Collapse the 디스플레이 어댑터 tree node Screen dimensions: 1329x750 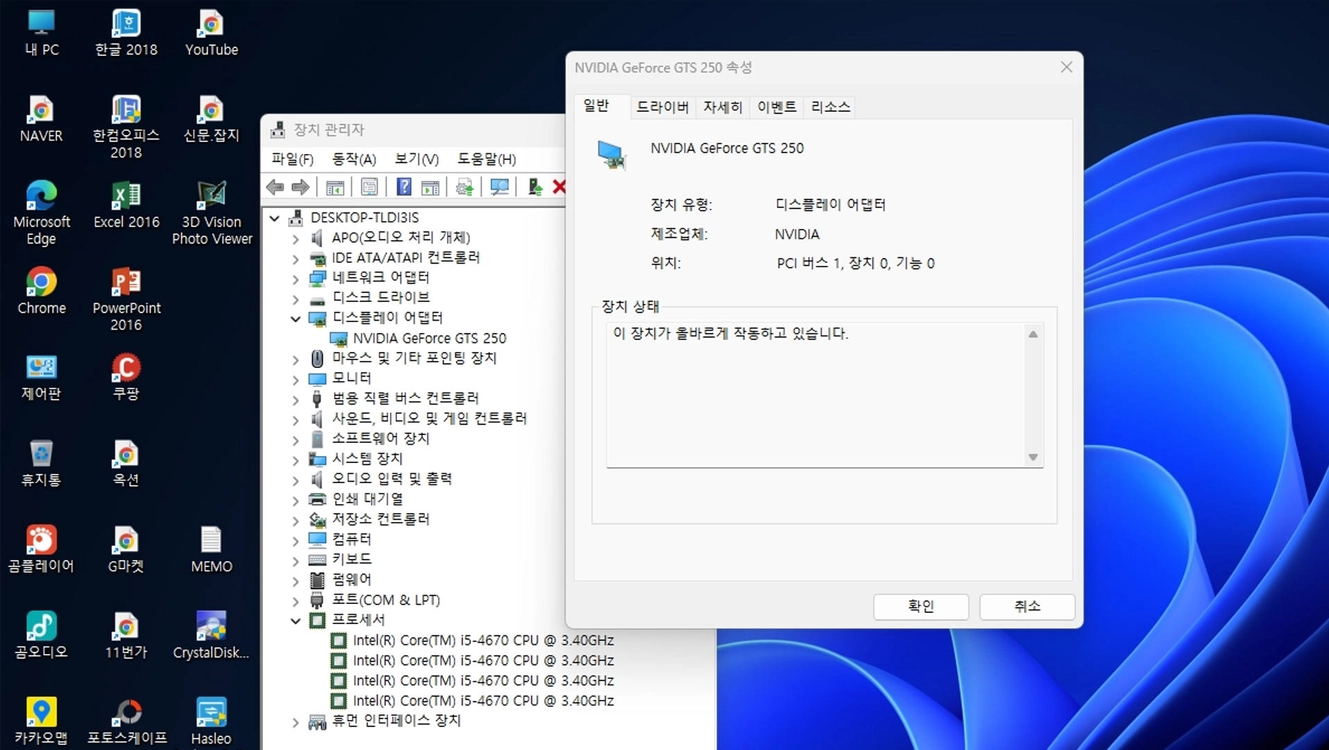pyautogui.click(x=295, y=318)
